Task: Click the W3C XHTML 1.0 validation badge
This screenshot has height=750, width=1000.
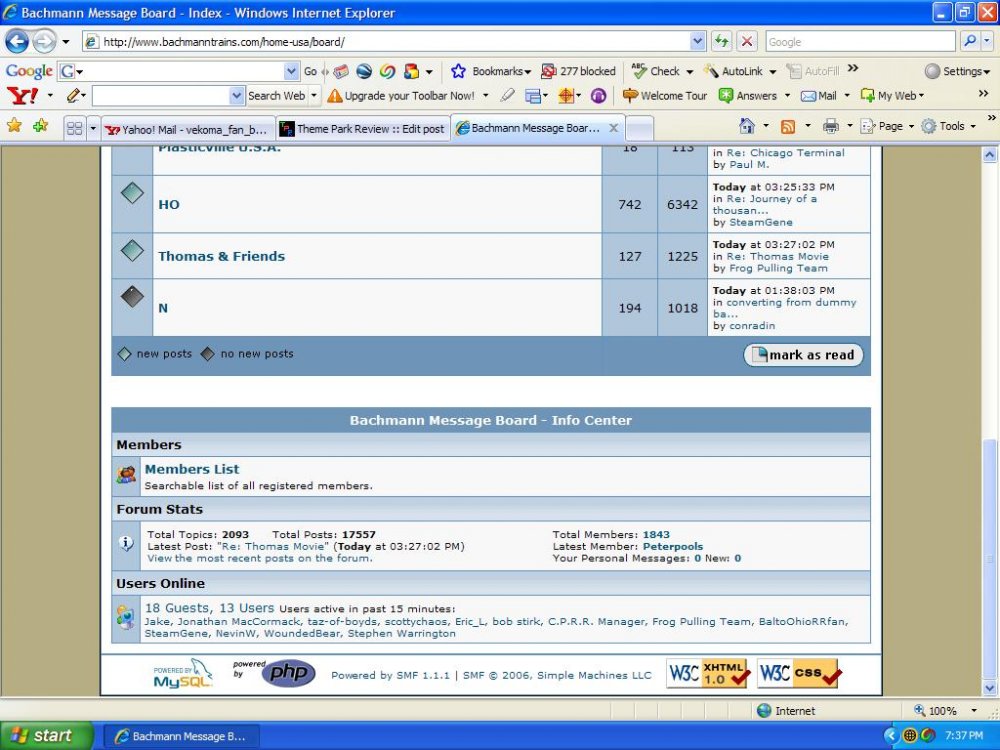Action: (x=708, y=674)
